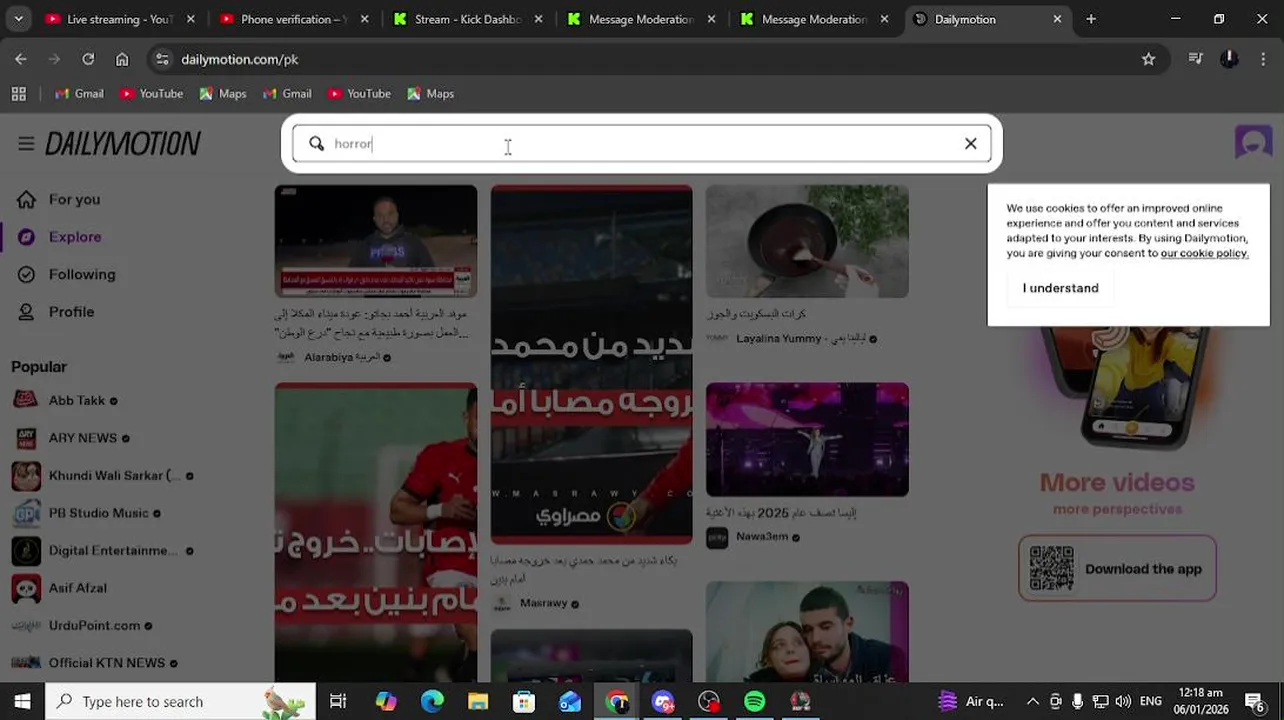
Task: Open a new browser tab
Action: point(1091,19)
